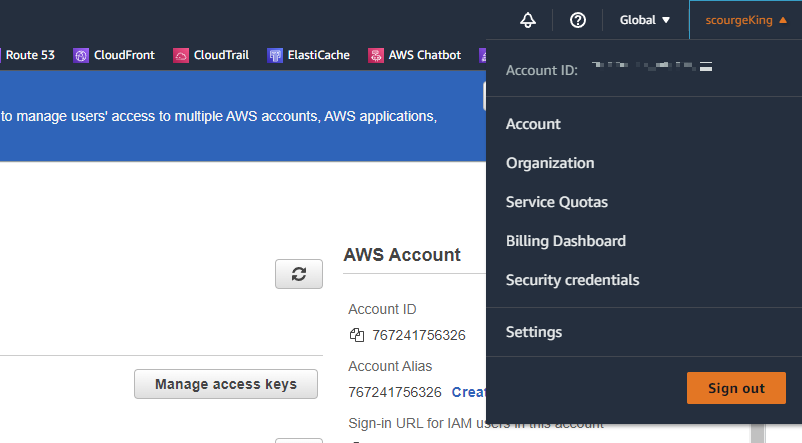Click the AWS Account heading

[x=402, y=255]
